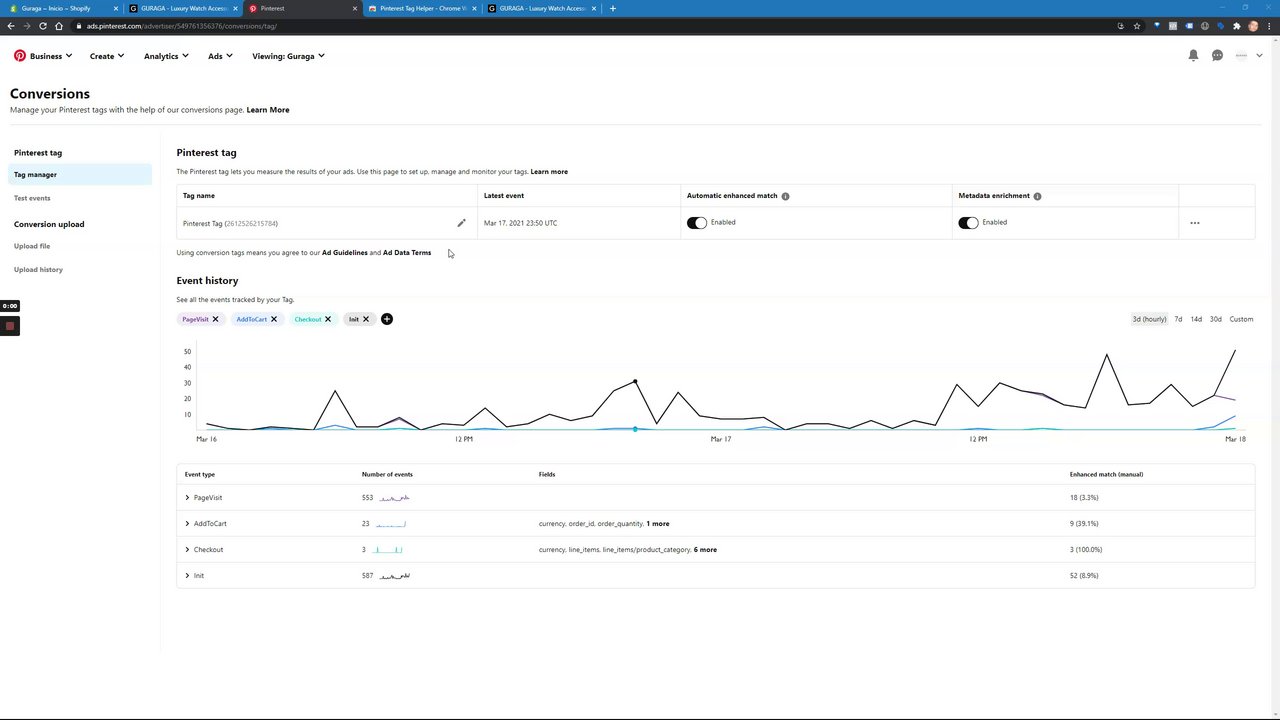The image size is (1280, 720).
Task: Remove the PageVisit filter chip
Action: tap(215, 319)
